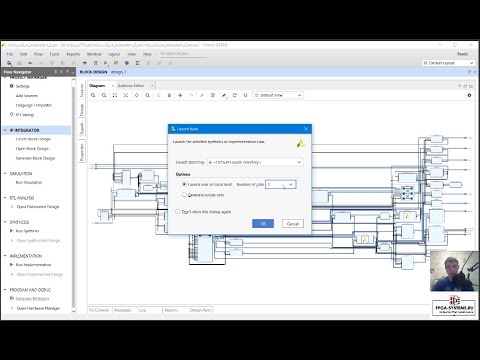Click the Add IP plus icon
Image resolution: width=480 pixels, height=360 pixels.
(x=180, y=95)
